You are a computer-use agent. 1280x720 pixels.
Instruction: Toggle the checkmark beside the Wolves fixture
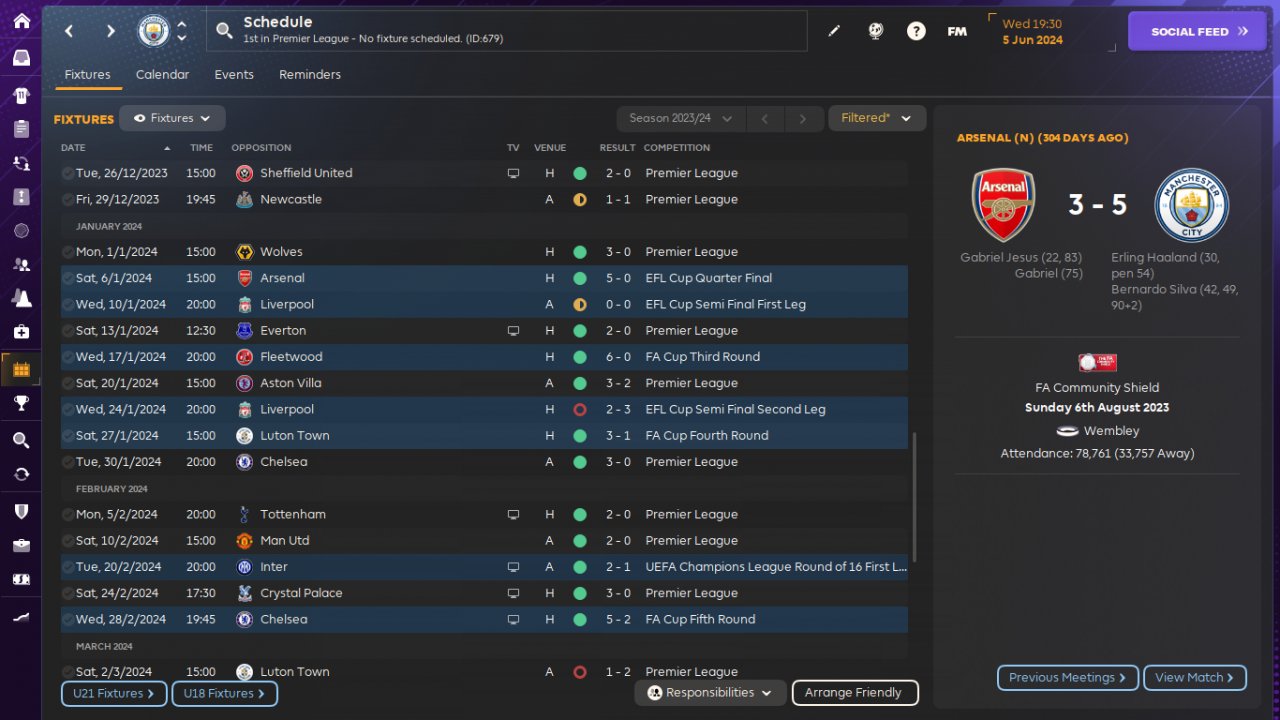pyautogui.click(x=68, y=252)
